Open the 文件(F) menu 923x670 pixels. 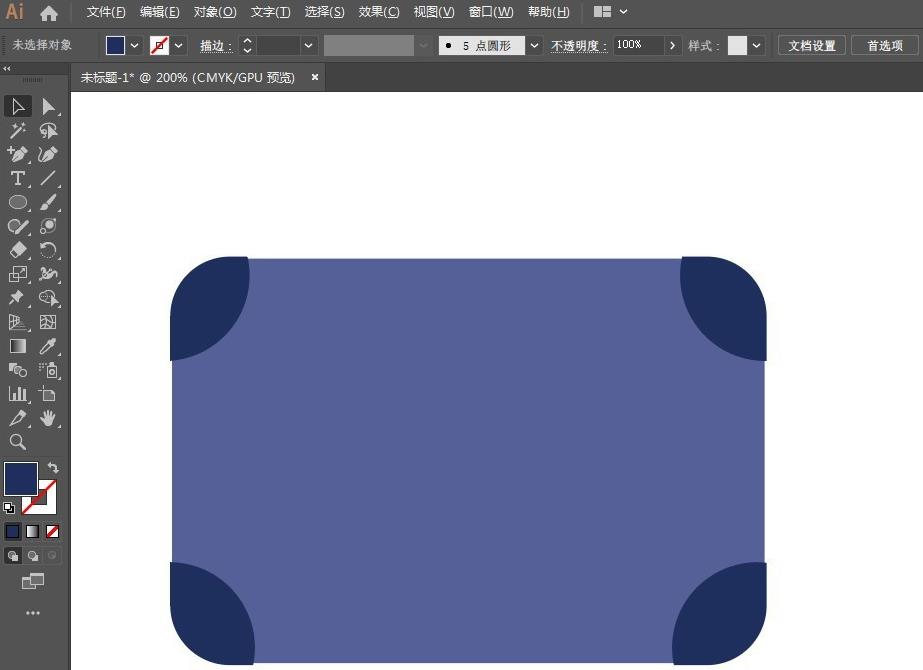pos(106,12)
